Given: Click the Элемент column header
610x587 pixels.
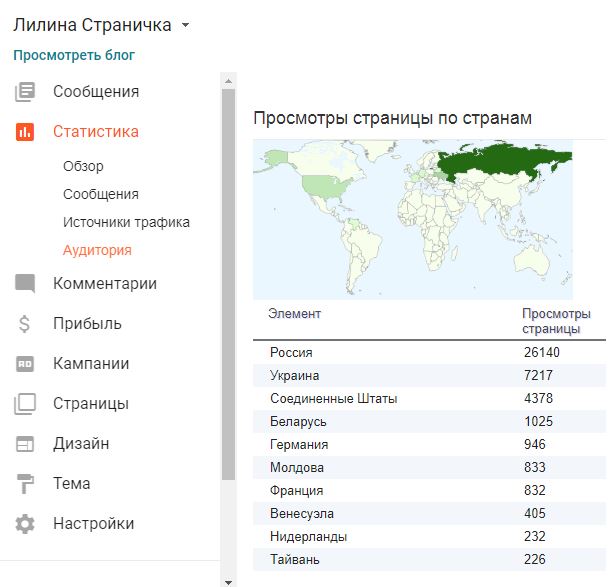Looking at the screenshot, I should coord(294,314).
